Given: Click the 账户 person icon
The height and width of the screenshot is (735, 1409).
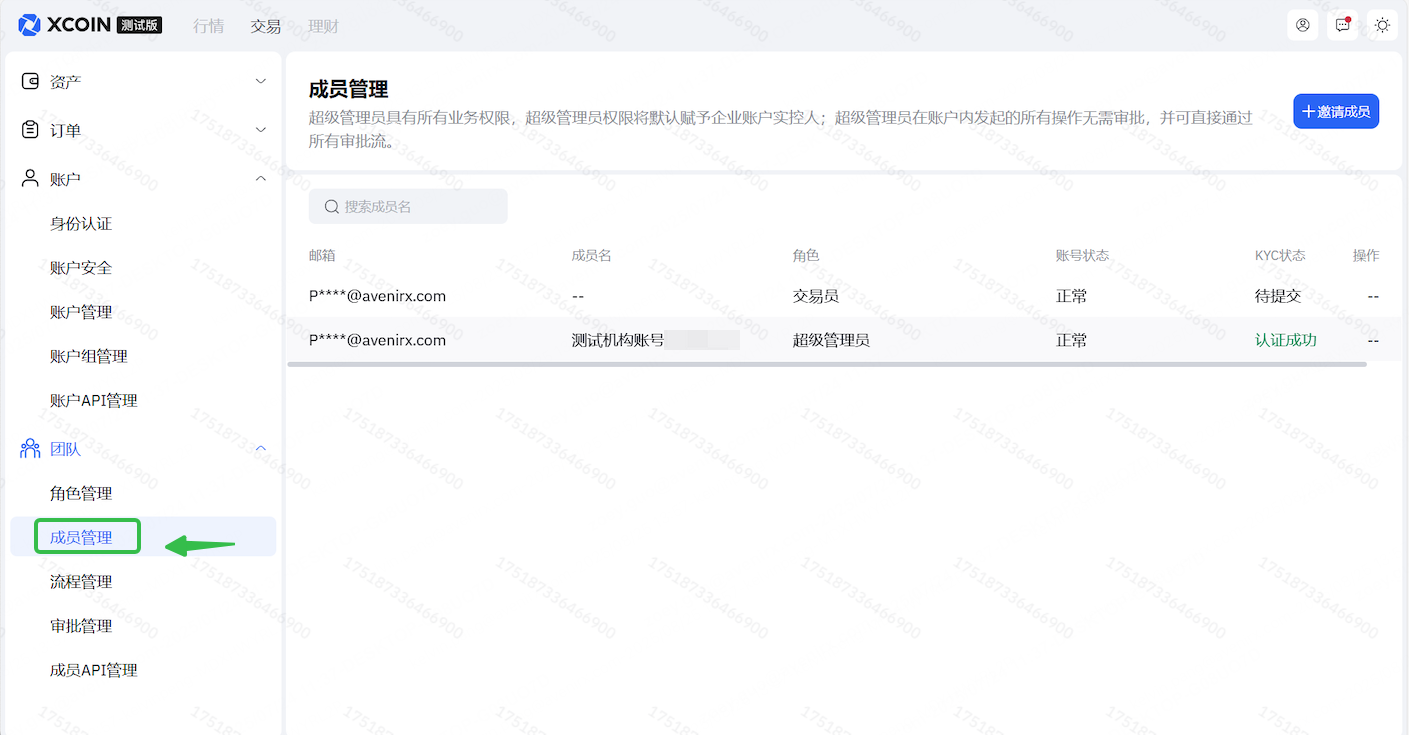Looking at the screenshot, I should point(30,179).
